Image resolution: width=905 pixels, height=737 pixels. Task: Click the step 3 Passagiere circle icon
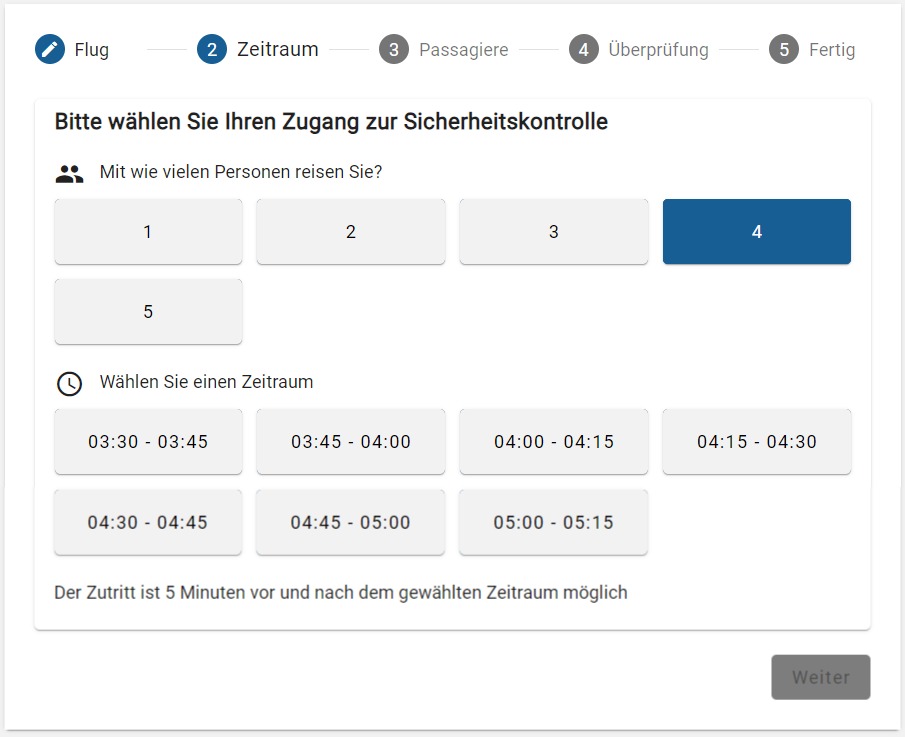pyautogui.click(x=394, y=49)
